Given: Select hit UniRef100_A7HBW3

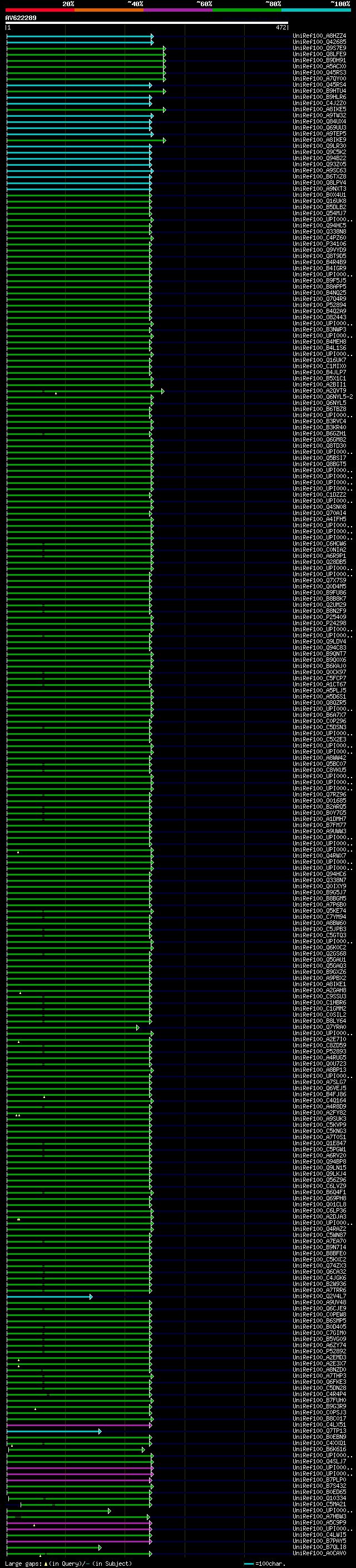Looking at the screenshot, I should pos(319,1516).
